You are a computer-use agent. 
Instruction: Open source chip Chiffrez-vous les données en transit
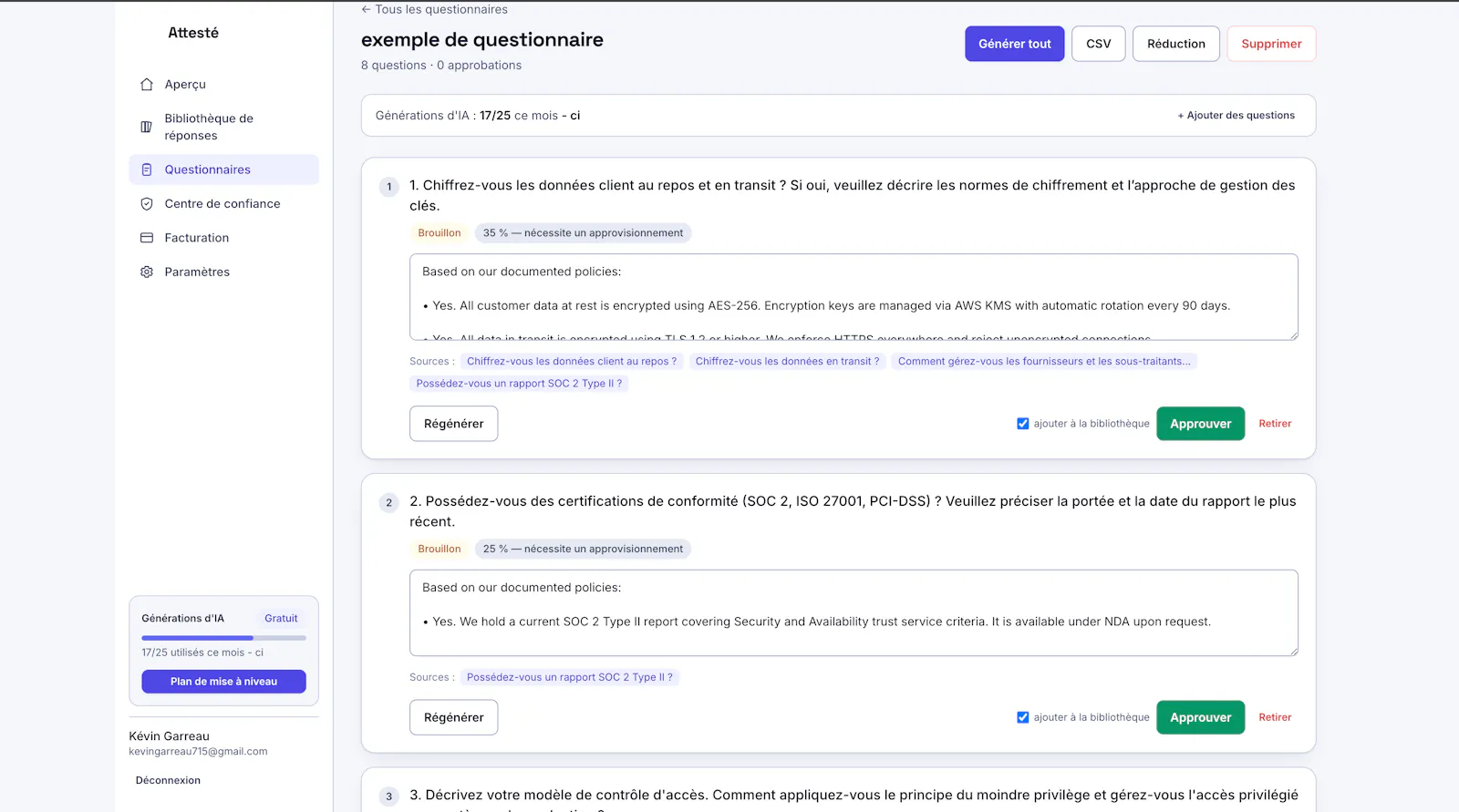787,362
